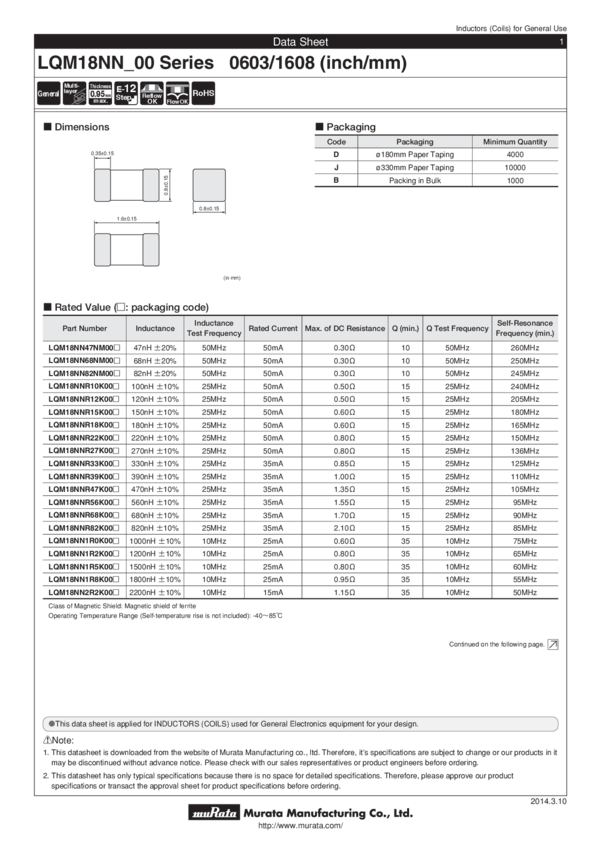Select part number LQM18NN68NM00
Viewport: 601px width, 850px height.
click(84, 360)
